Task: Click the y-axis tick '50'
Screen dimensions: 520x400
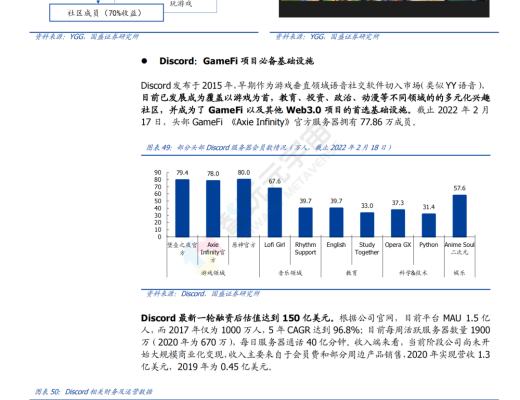Action: tap(158, 201)
